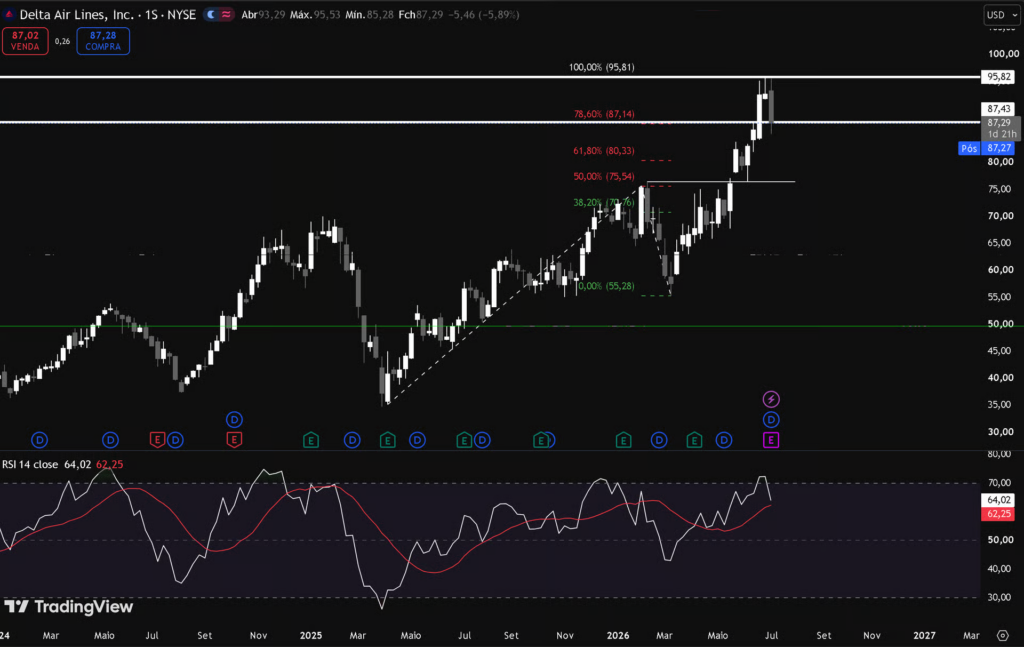Screen dimensions: 1024x647
Task: Click the white RSI 64,02 axis label
Action: (999, 500)
